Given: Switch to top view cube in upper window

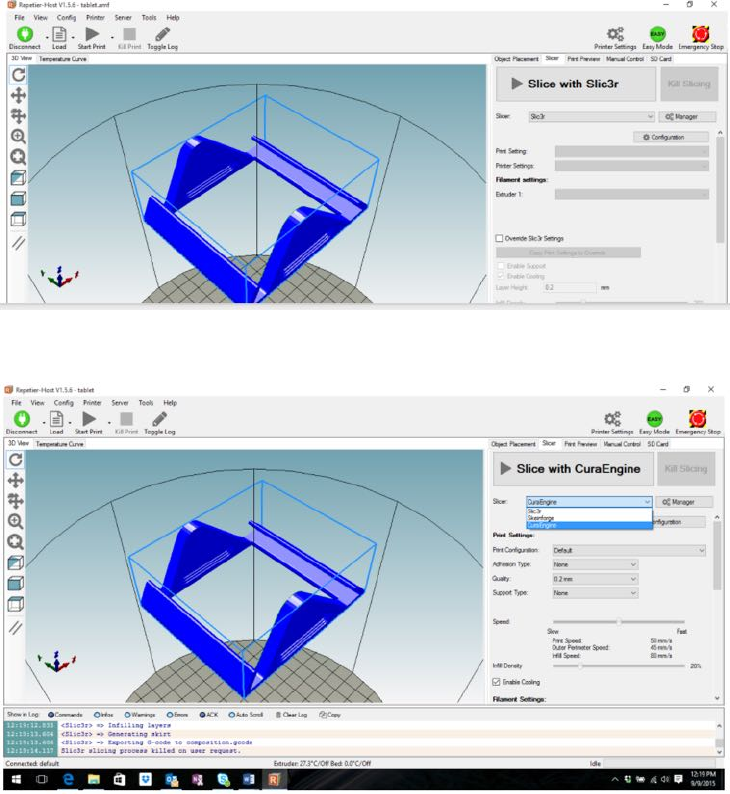Looking at the screenshot, I should tap(19, 219).
